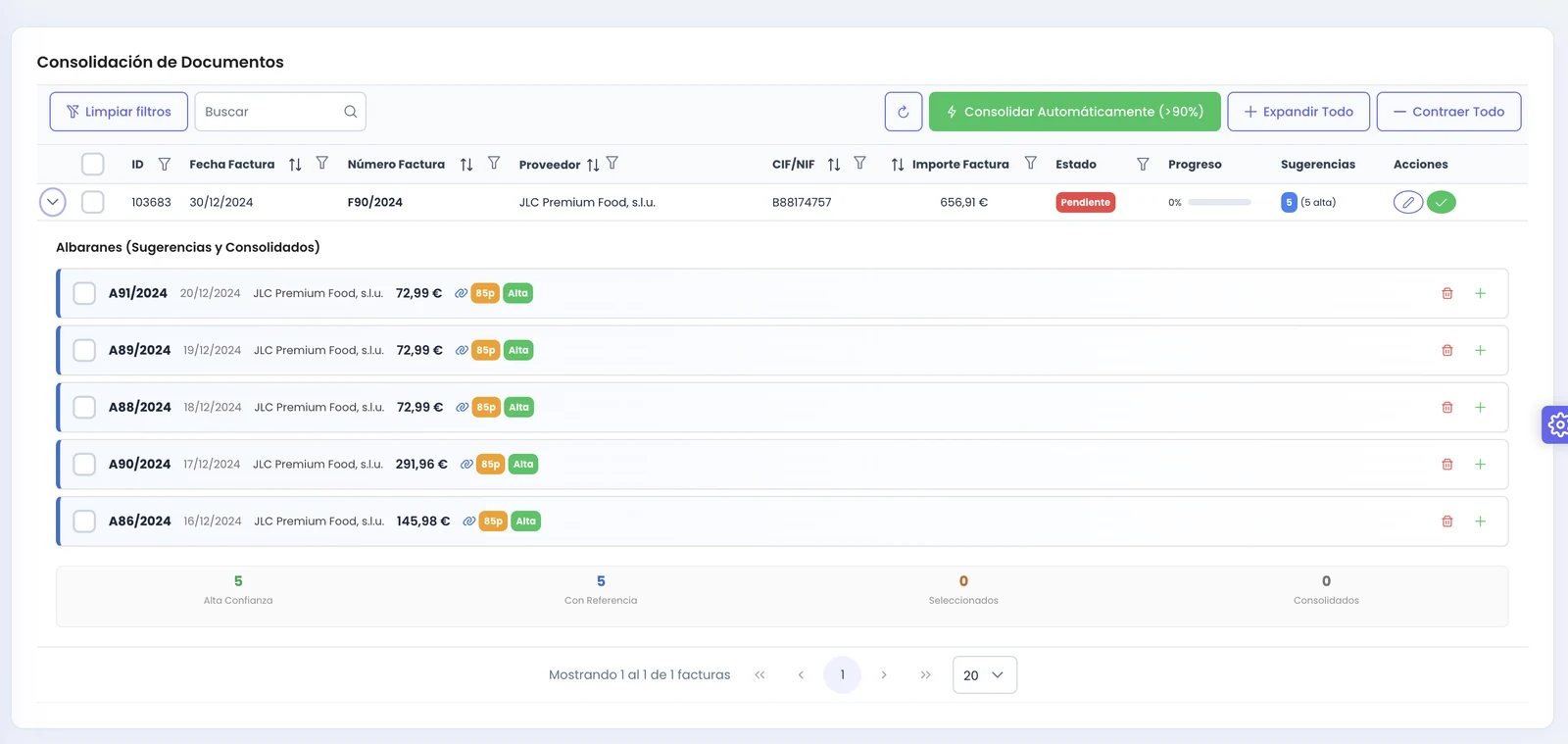Click the Buscar search input field

(x=280, y=112)
